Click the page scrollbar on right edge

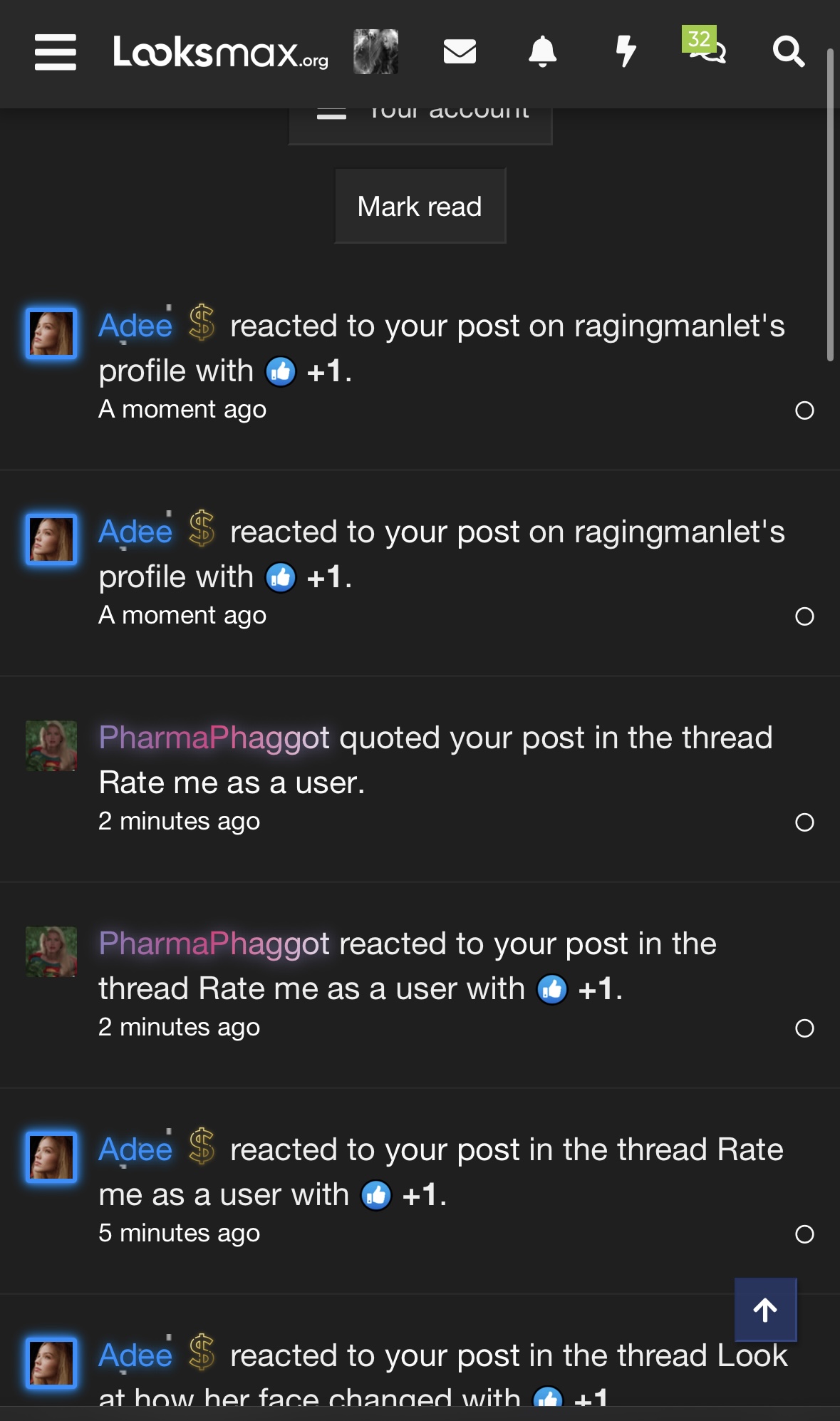830,207
